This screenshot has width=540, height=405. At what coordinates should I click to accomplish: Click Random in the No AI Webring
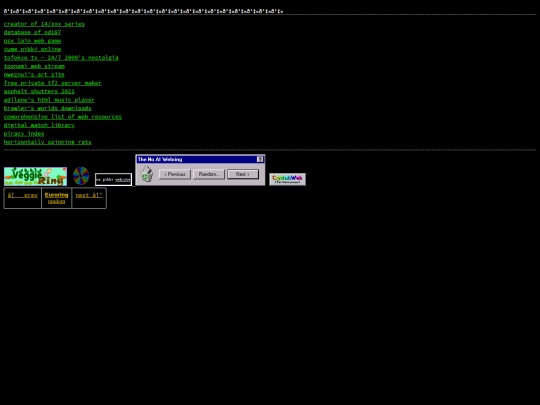[209, 174]
